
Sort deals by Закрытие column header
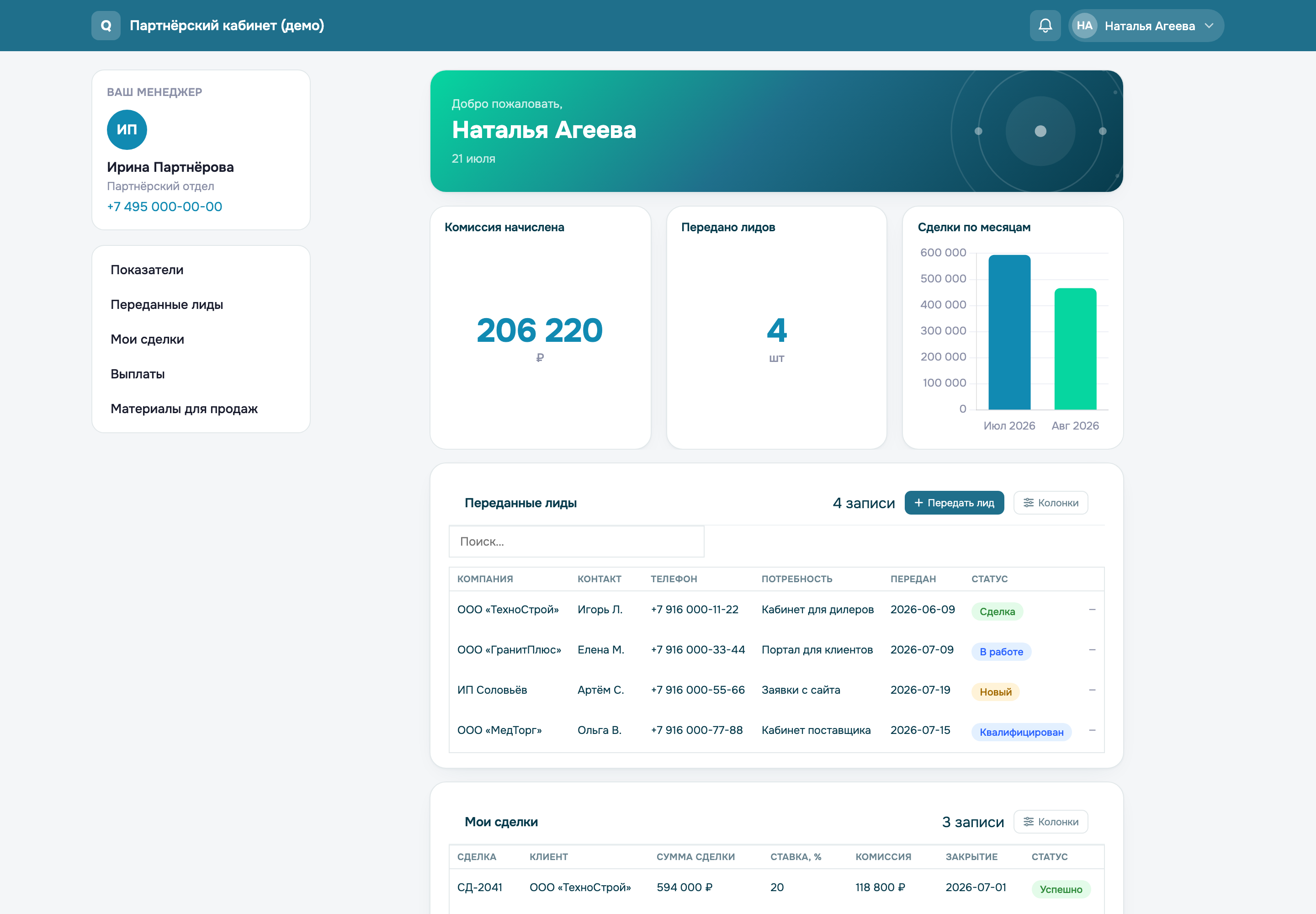(971, 857)
